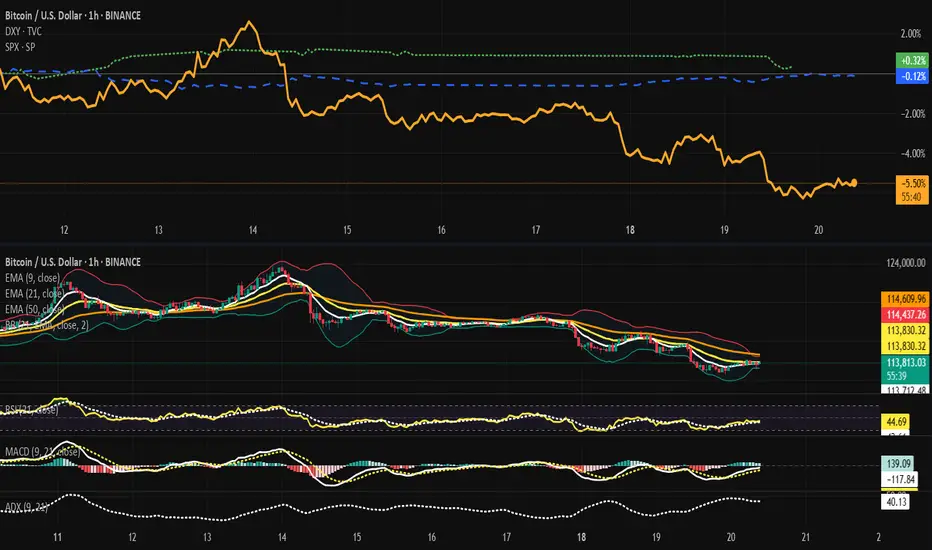Click date 17 on candlestick chart time axis

tap(506, 537)
